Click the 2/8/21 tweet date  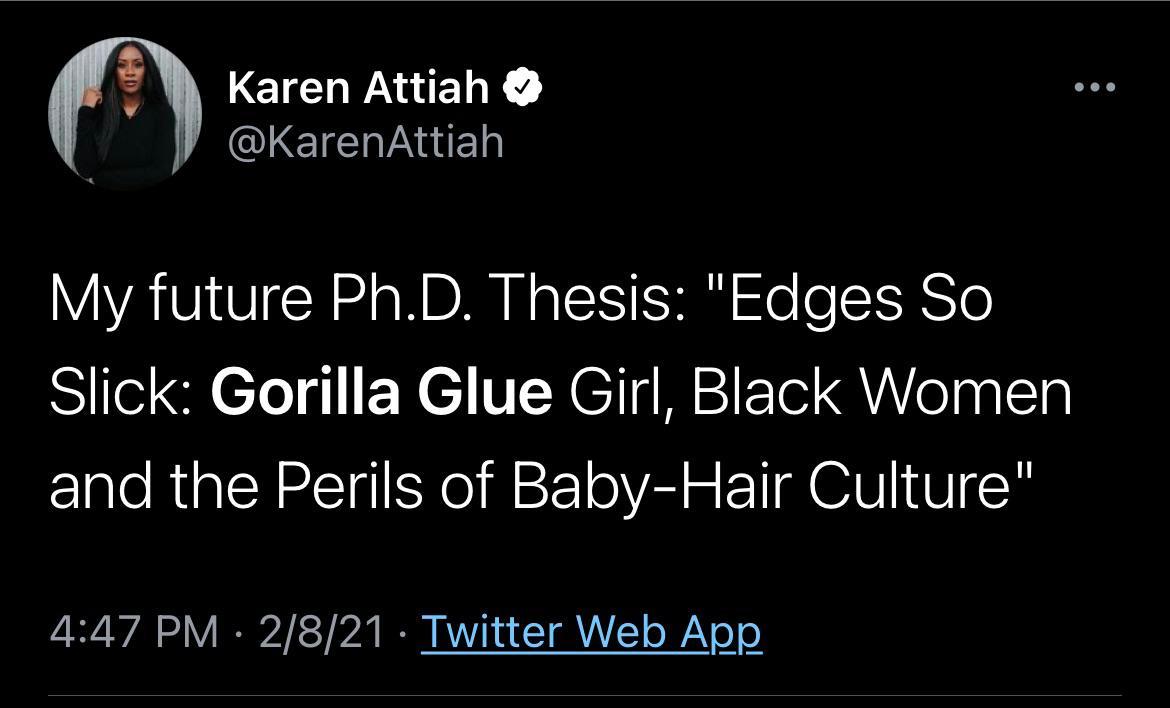[320, 631]
